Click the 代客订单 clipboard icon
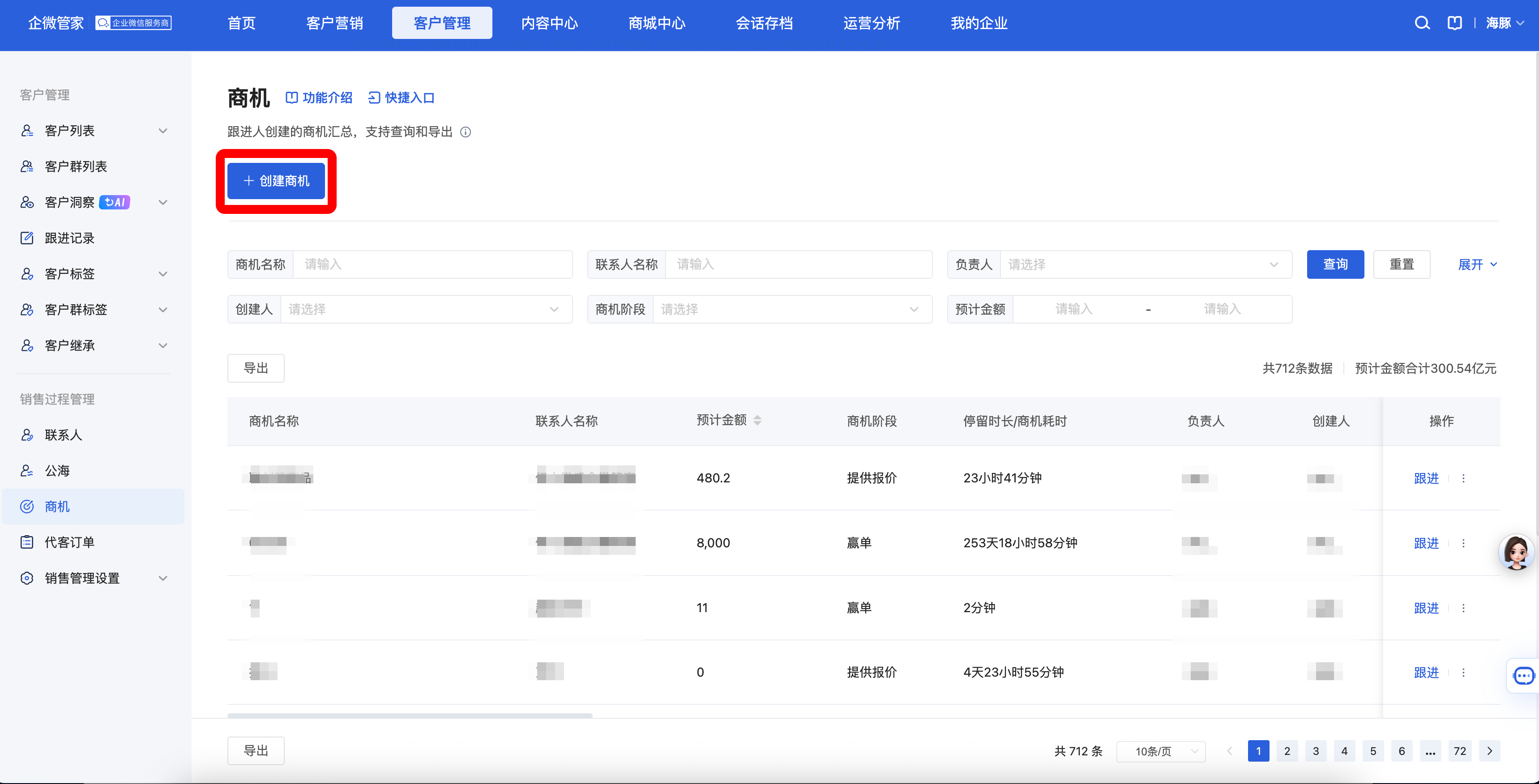1539x784 pixels. tap(27, 543)
